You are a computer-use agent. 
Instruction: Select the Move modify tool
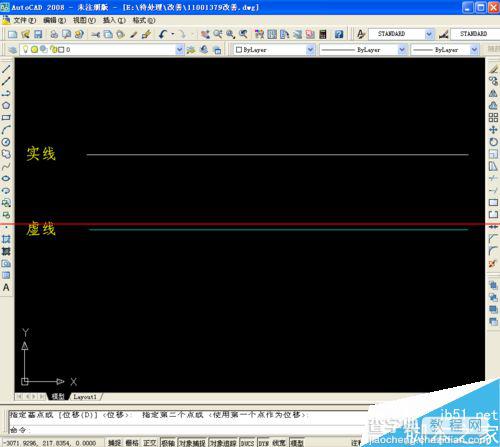pyautogui.click(x=493, y=130)
